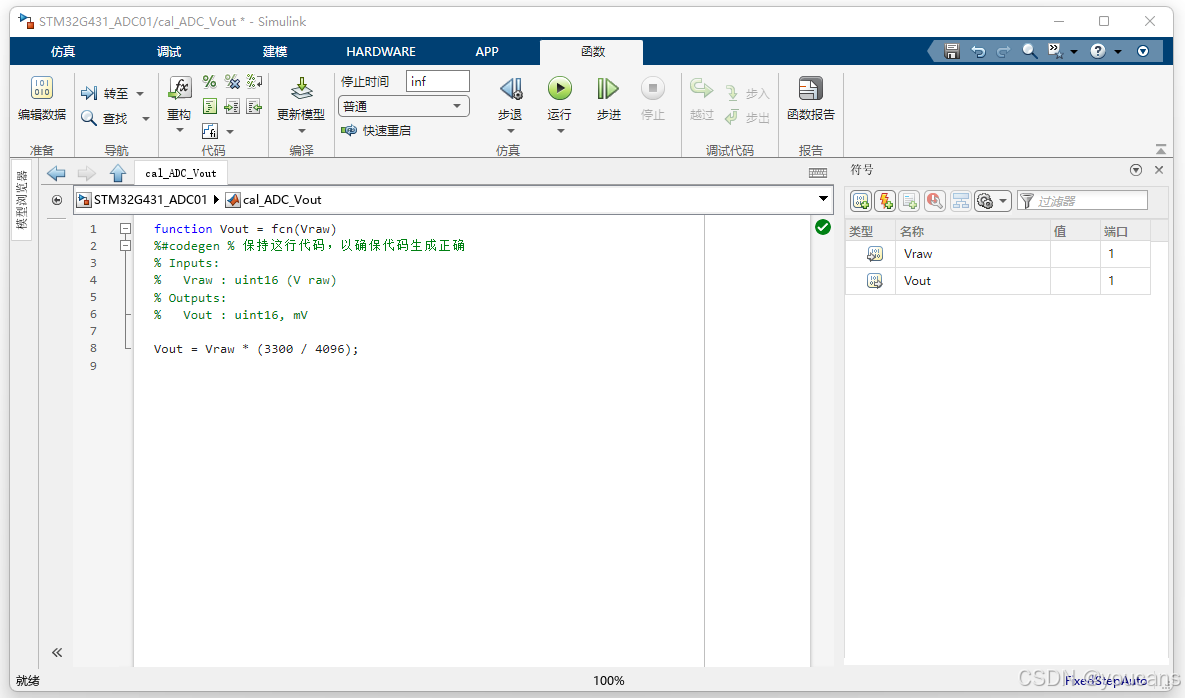
Task: Open the APP ribbon tab
Action: coord(487,51)
